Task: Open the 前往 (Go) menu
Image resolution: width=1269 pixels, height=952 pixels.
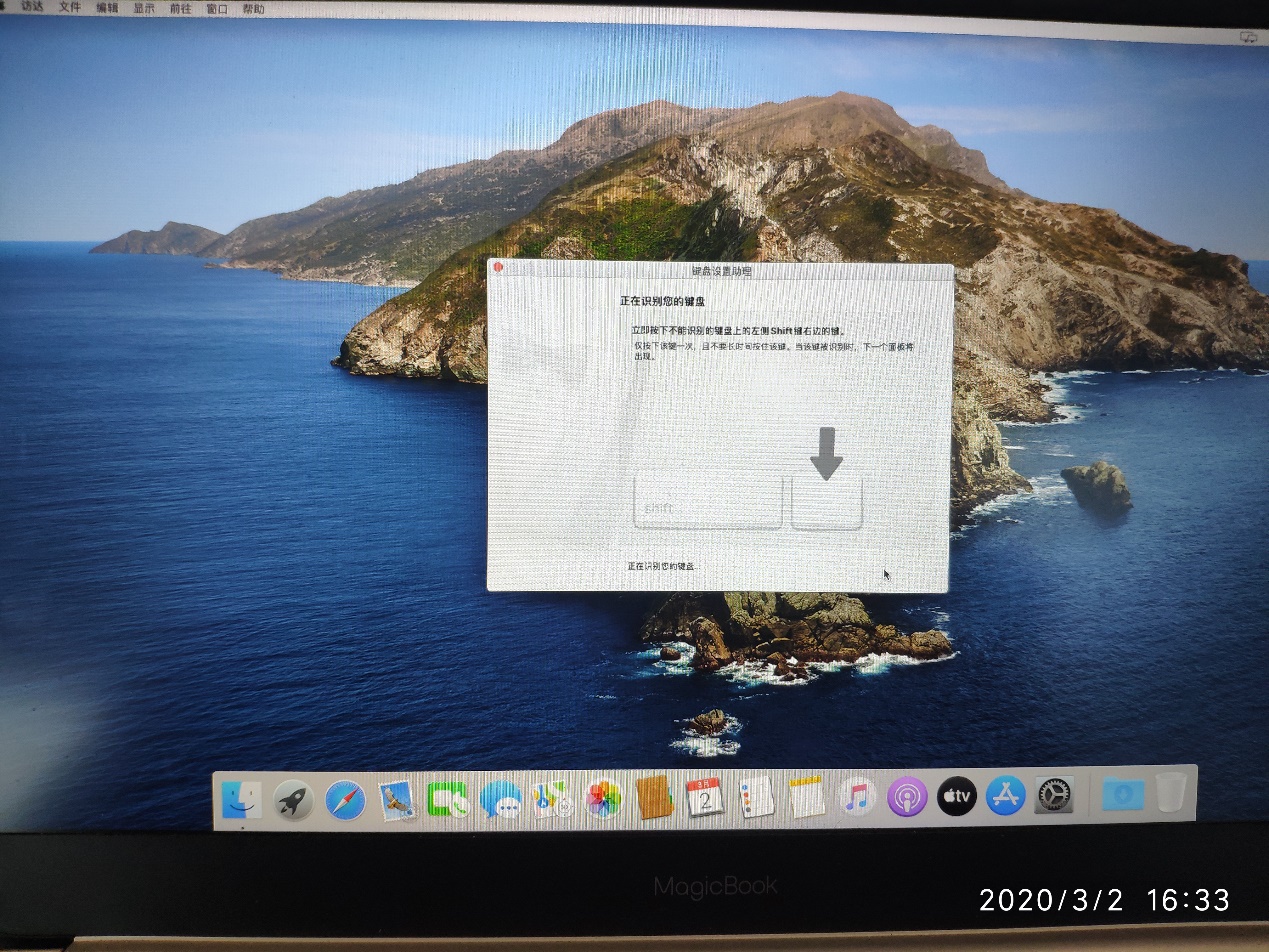Action: 181,9
